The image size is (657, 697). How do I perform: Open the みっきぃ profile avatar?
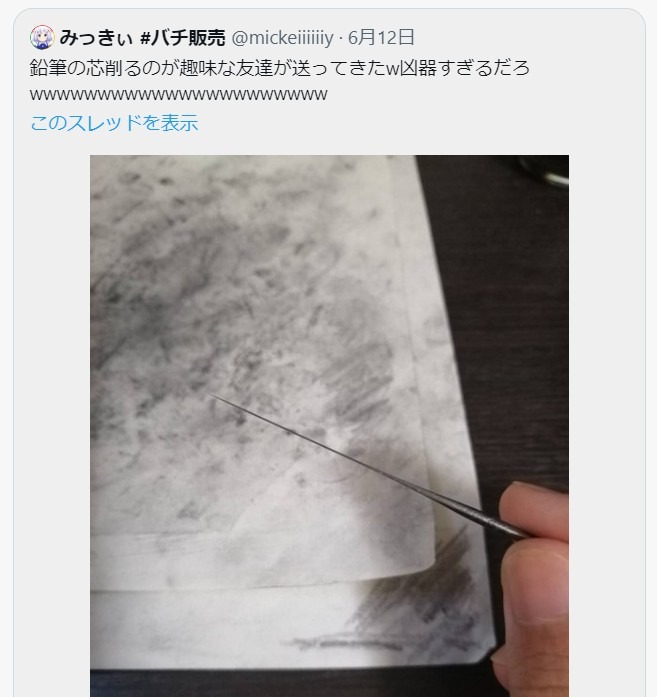[42, 37]
